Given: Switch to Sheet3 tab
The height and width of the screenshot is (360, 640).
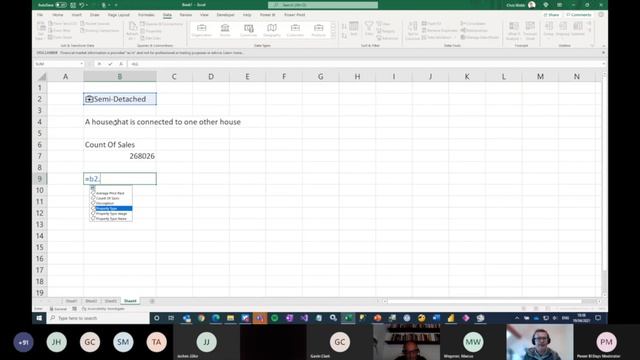Looking at the screenshot, I should (111, 301).
